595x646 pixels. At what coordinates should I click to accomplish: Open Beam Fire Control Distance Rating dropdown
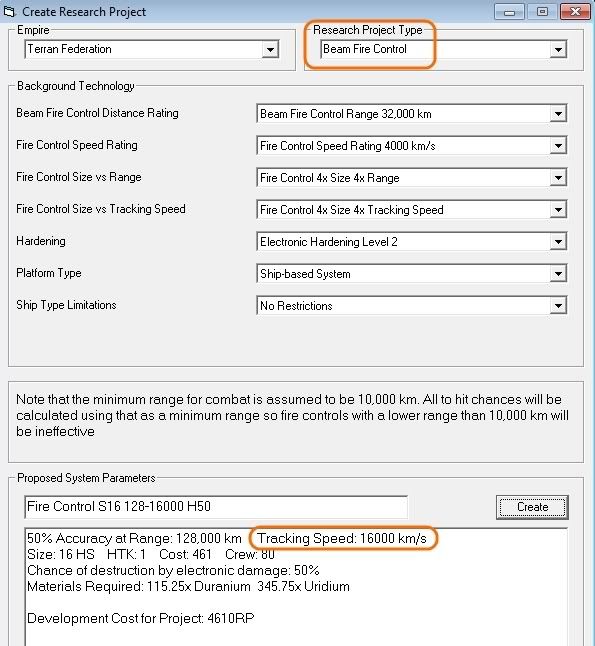558,114
